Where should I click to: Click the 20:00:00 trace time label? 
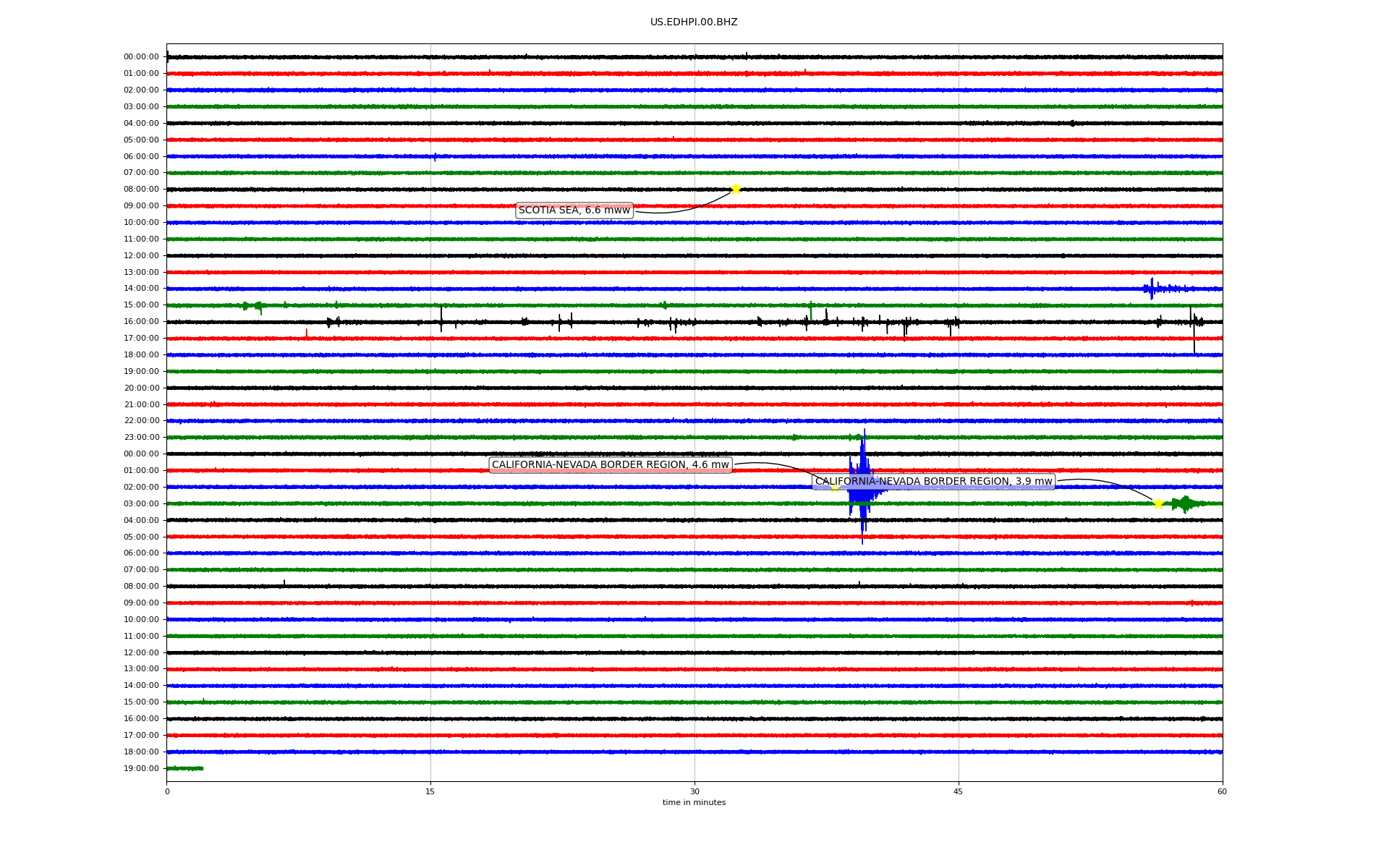pos(141,388)
